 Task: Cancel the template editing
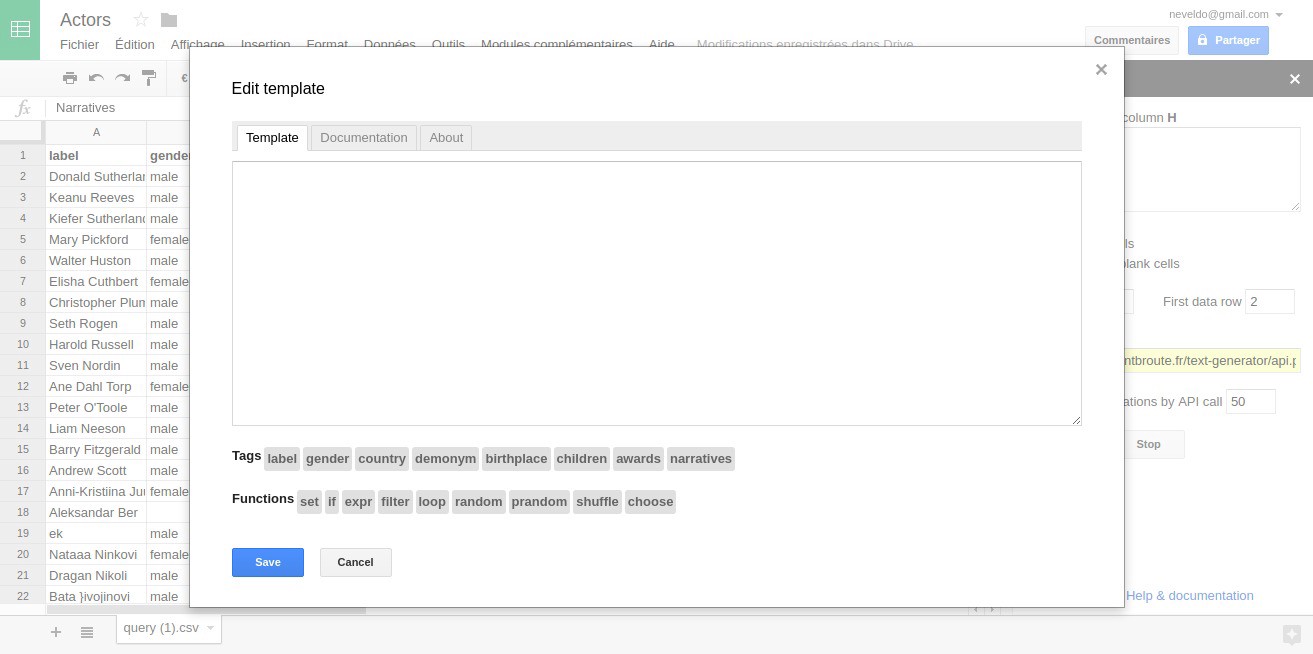tap(355, 562)
